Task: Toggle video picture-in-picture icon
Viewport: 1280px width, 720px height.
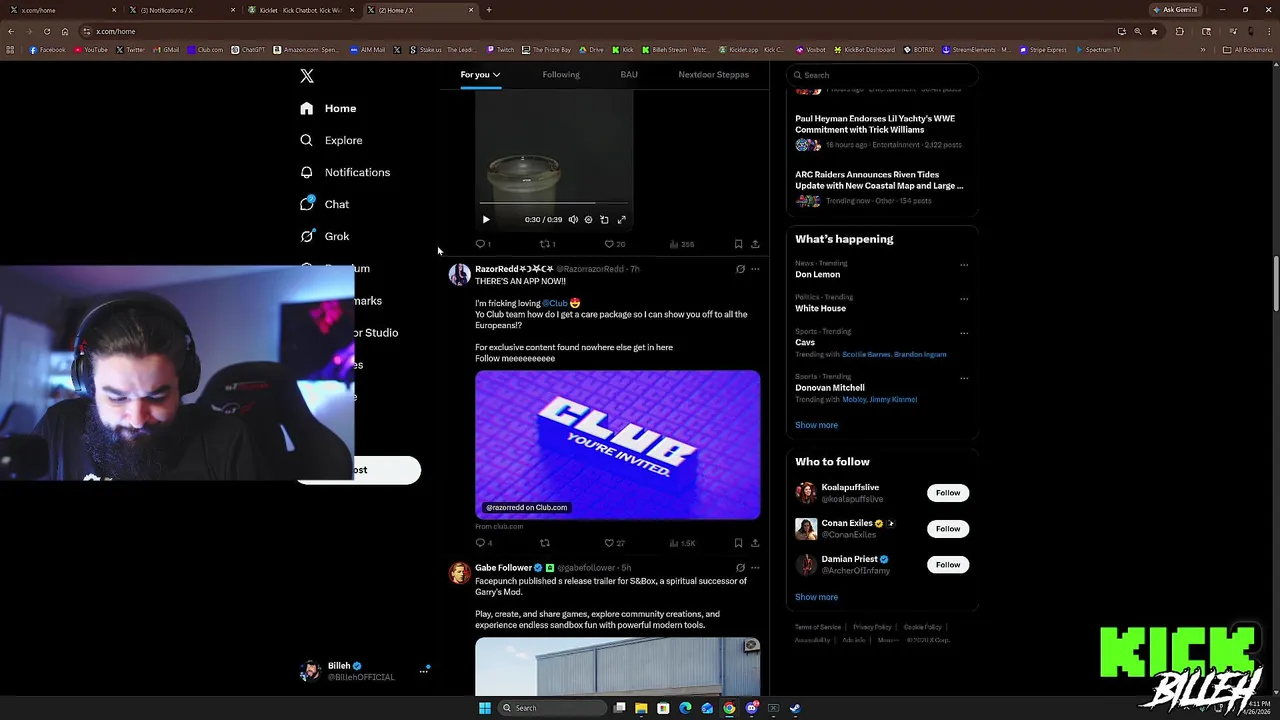Action: pos(604,219)
